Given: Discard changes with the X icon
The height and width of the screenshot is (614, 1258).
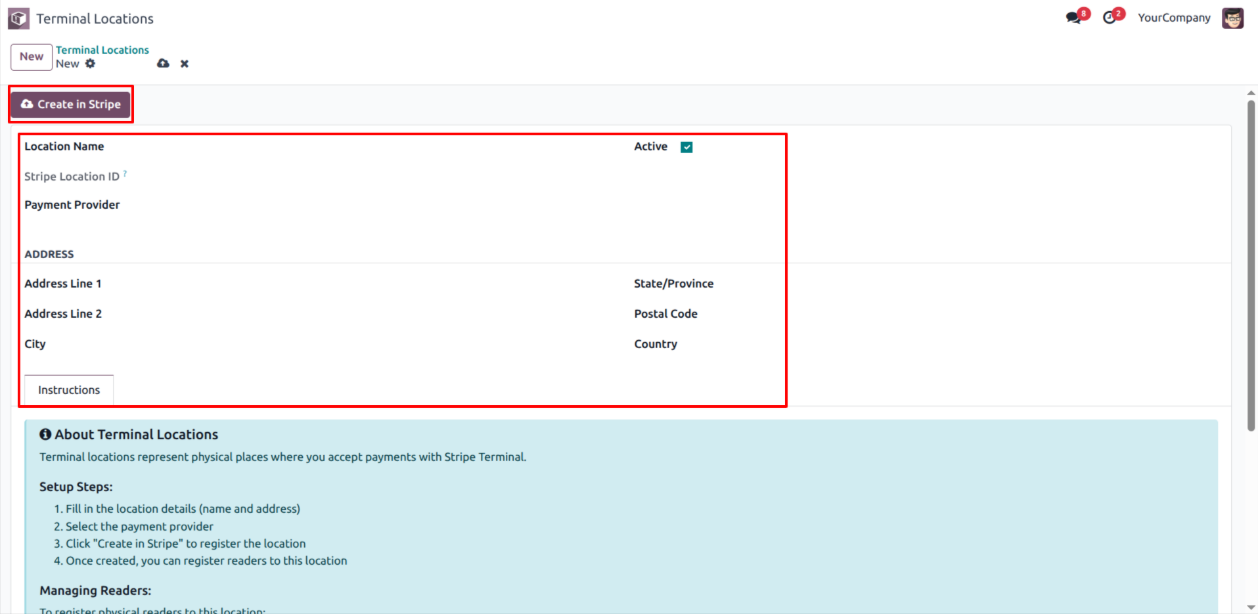Looking at the screenshot, I should pyautogui.click(x=184, y=64).
